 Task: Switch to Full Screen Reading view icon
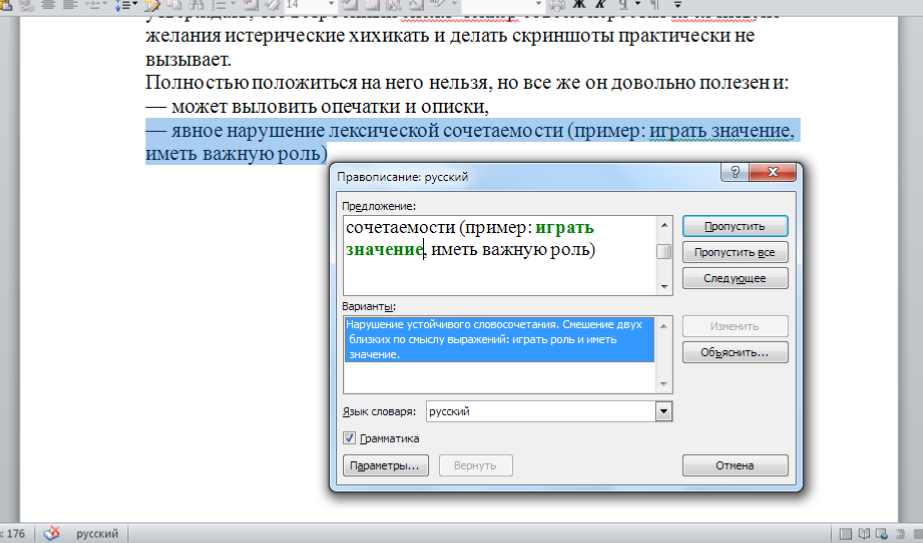pos(863,533)
